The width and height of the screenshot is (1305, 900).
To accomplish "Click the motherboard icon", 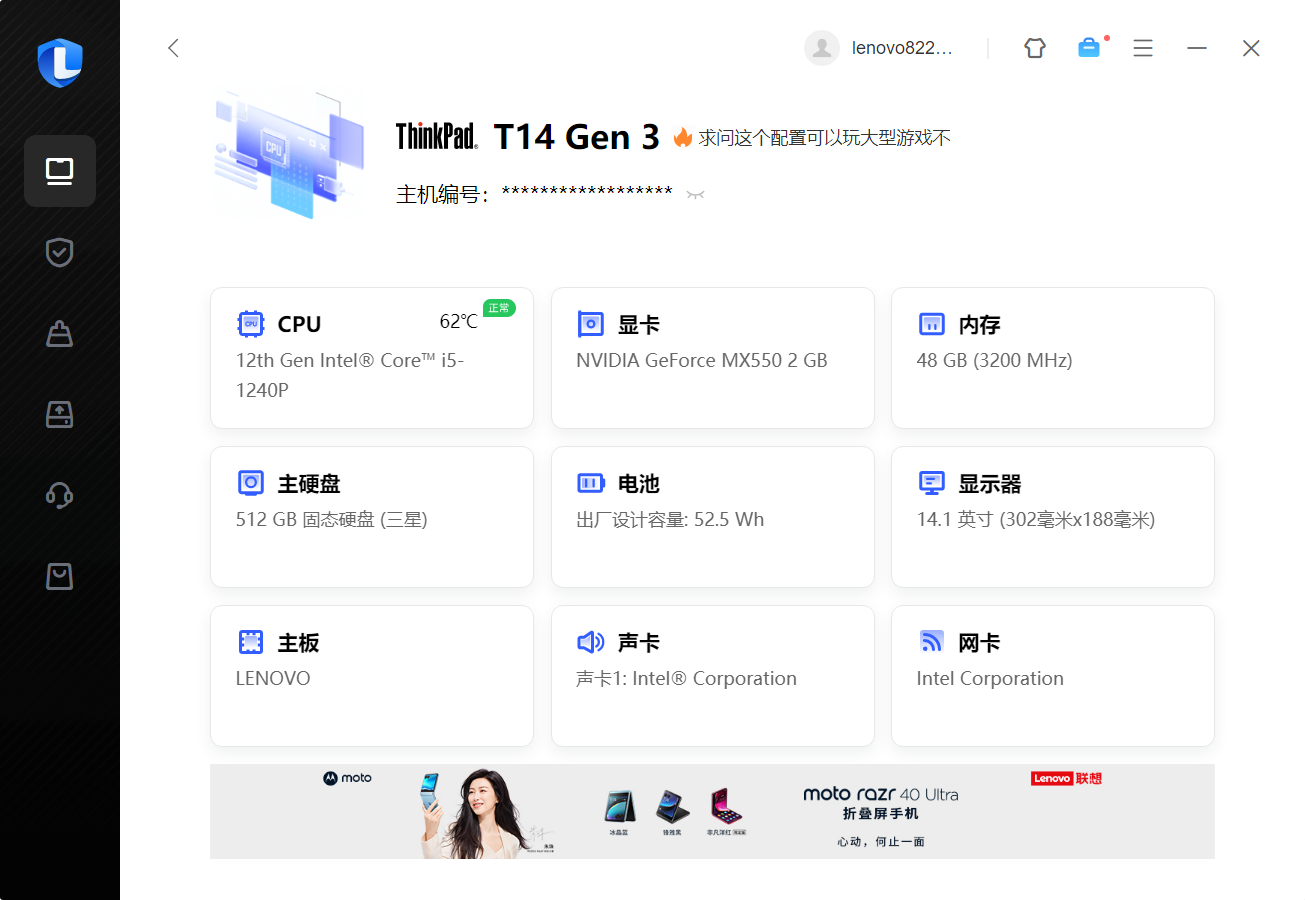I will click(x=250, y=642).
